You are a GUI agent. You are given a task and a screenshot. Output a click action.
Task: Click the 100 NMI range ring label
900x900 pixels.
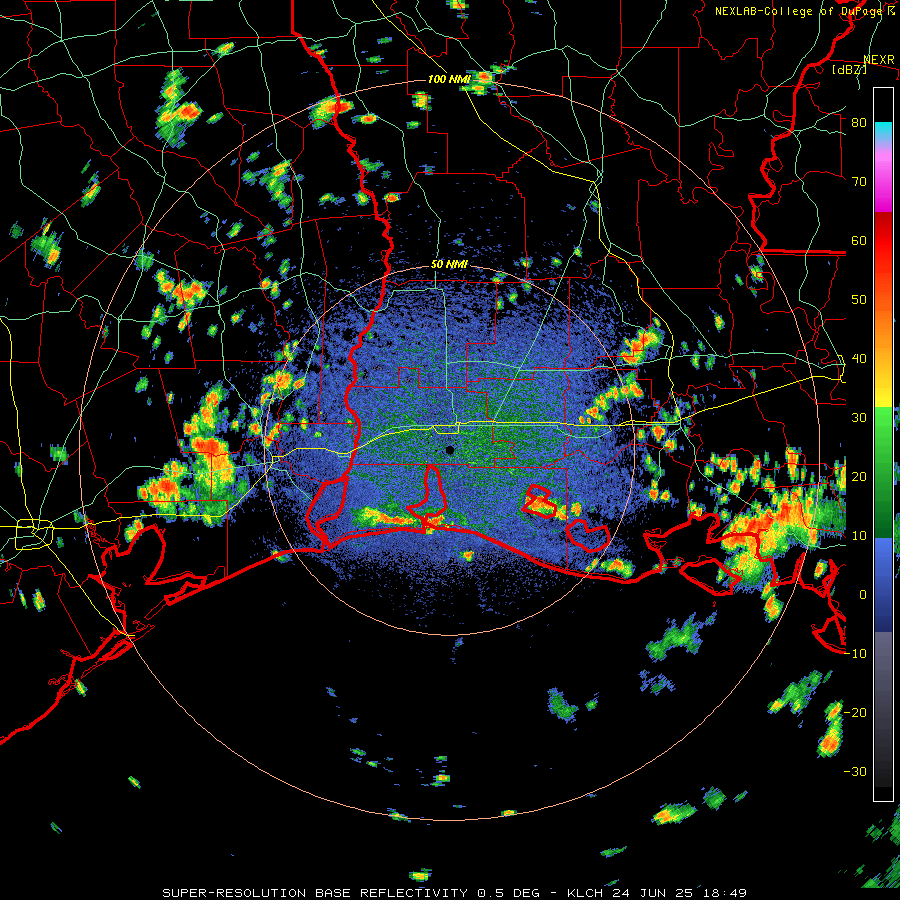point(449,79)
